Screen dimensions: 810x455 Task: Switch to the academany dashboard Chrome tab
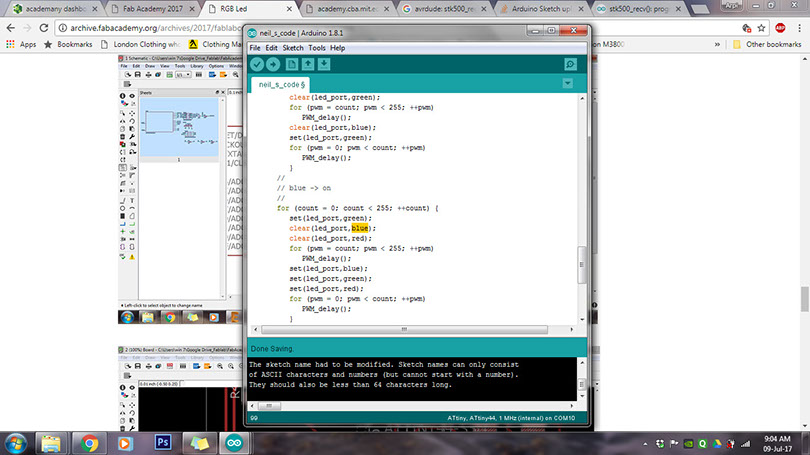55,9
